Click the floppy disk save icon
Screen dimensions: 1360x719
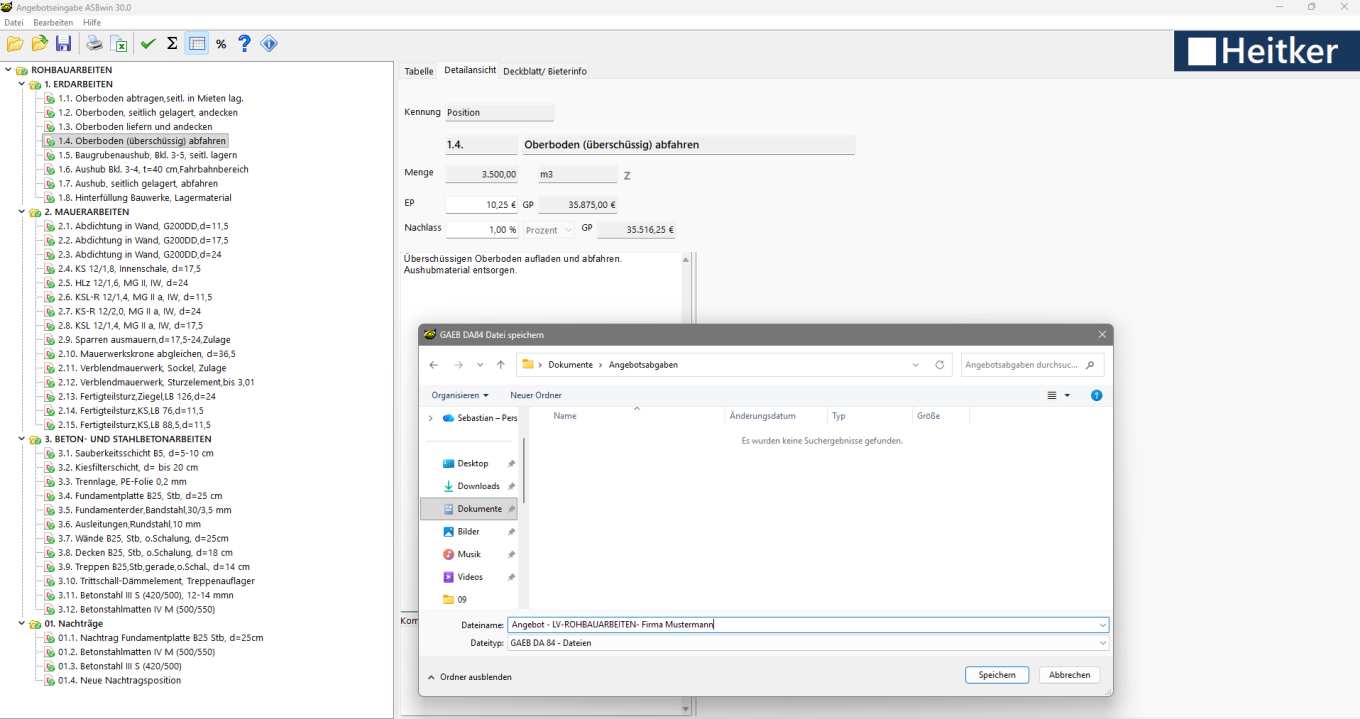point(64,43)
